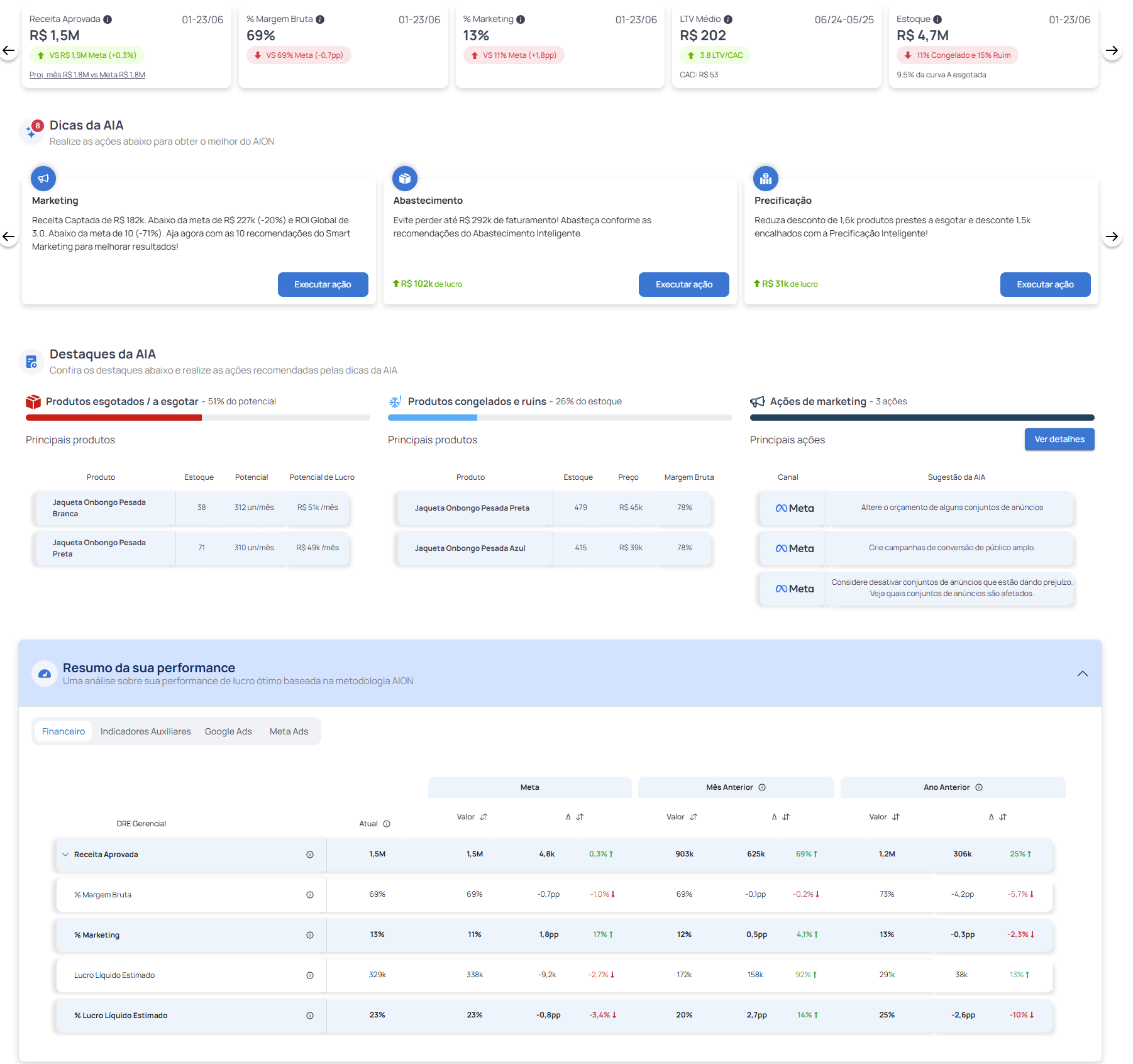The width and height of the screenshot is (1133, 1064).
Task: Click Executar ação on the Abastecimento card
Action: [x=683, y=284]
